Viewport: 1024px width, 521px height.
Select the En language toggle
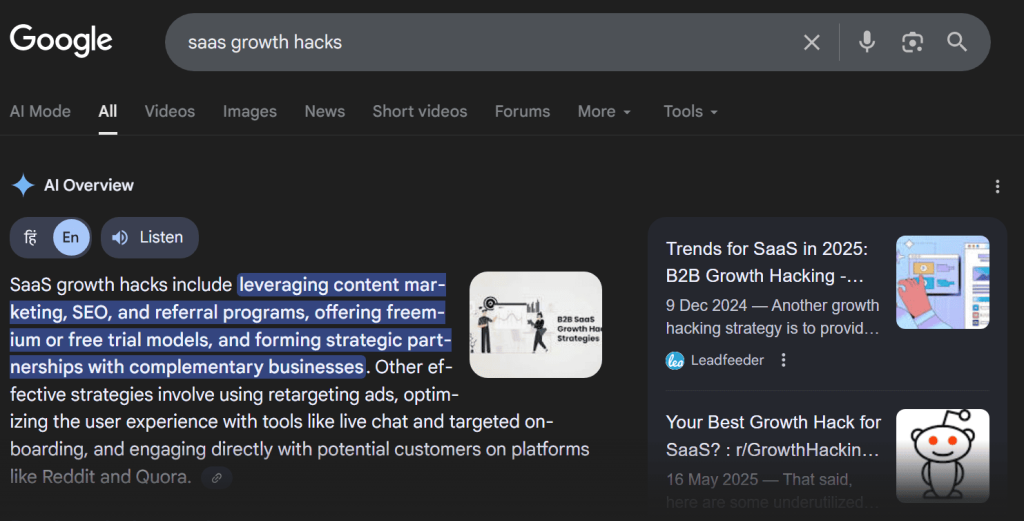pos(71,237)
